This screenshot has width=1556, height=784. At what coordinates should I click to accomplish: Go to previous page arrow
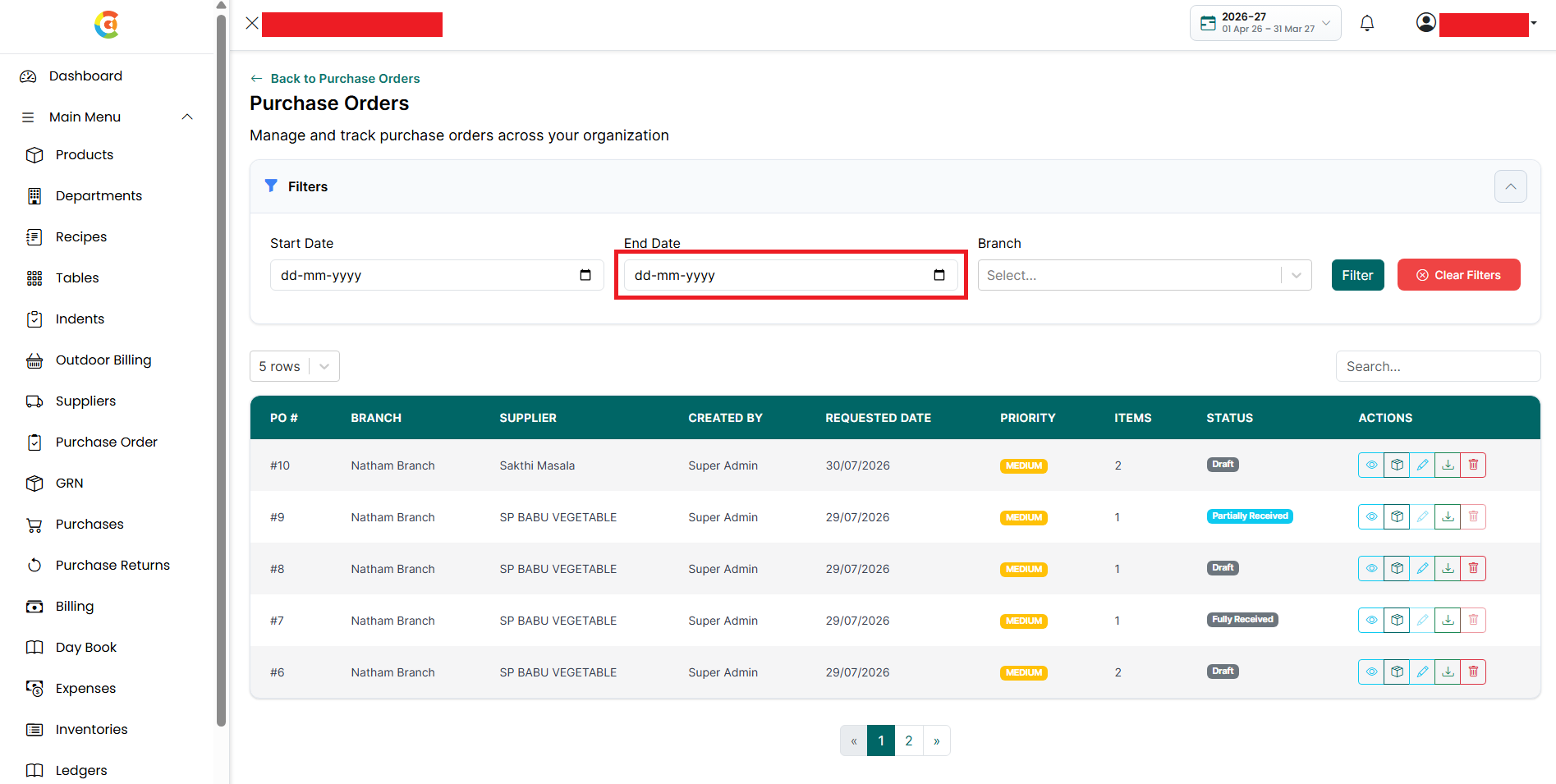coord(854,740)
